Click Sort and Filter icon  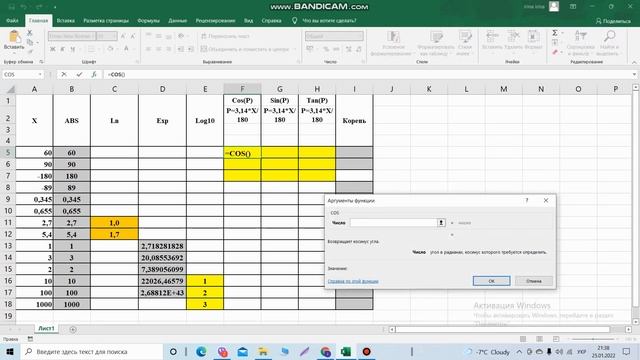point(580,36)
